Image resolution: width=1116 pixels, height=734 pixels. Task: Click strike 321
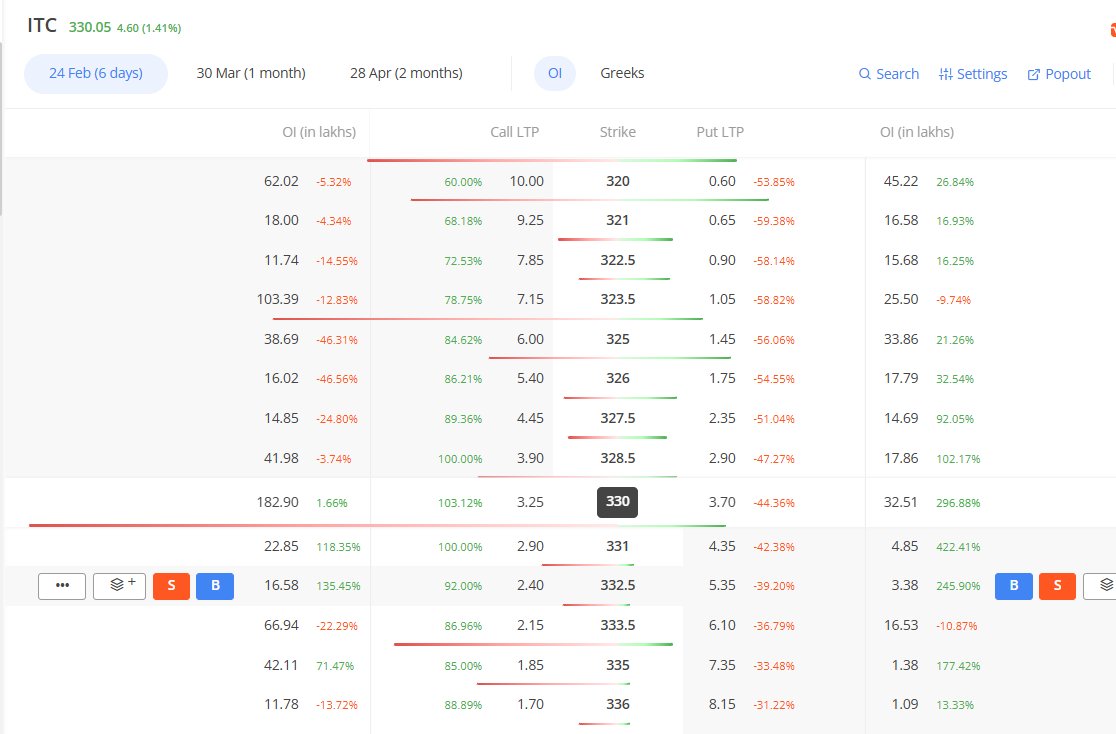(618, 221)
